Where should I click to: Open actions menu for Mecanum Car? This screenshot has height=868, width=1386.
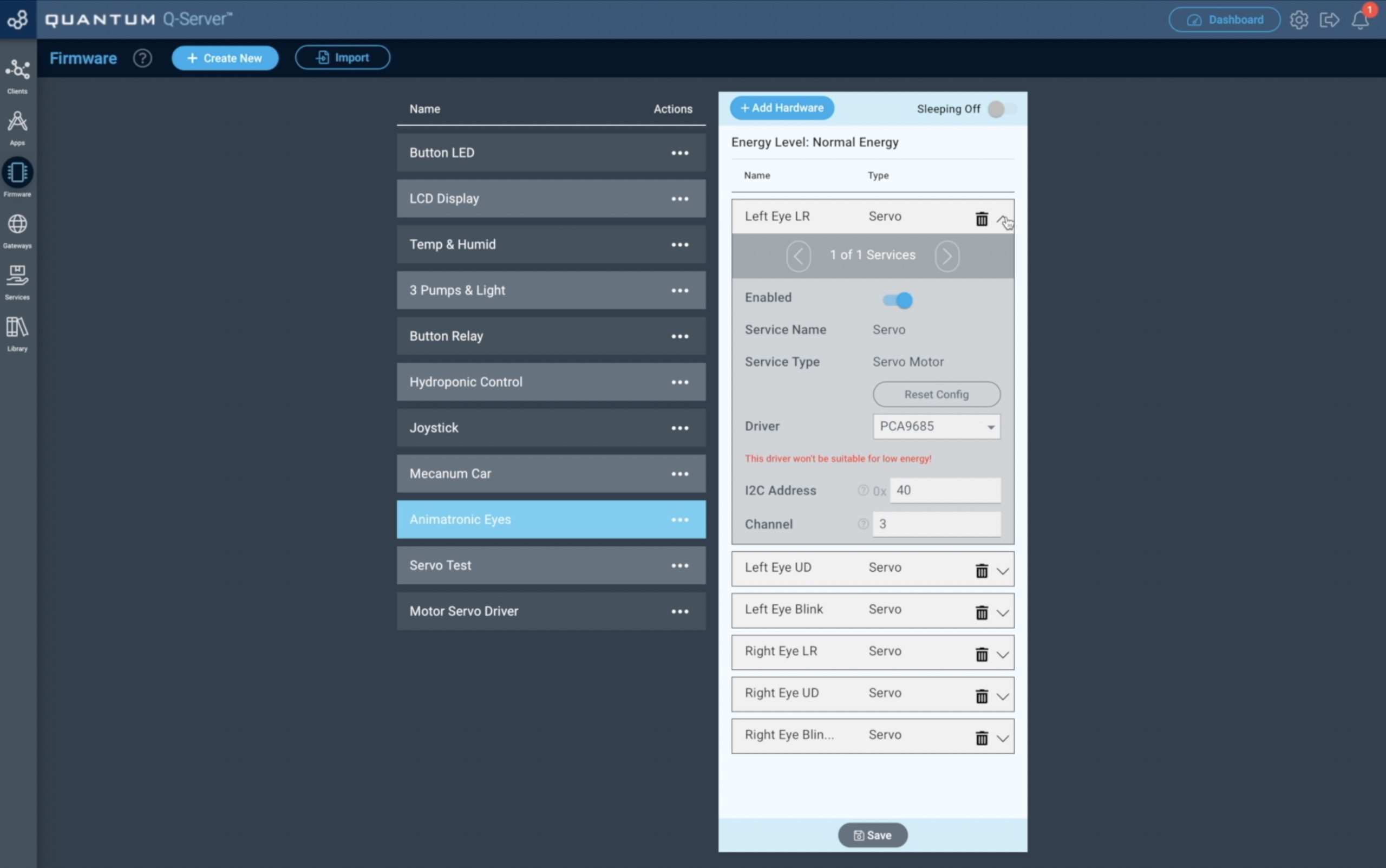[679, 474]
